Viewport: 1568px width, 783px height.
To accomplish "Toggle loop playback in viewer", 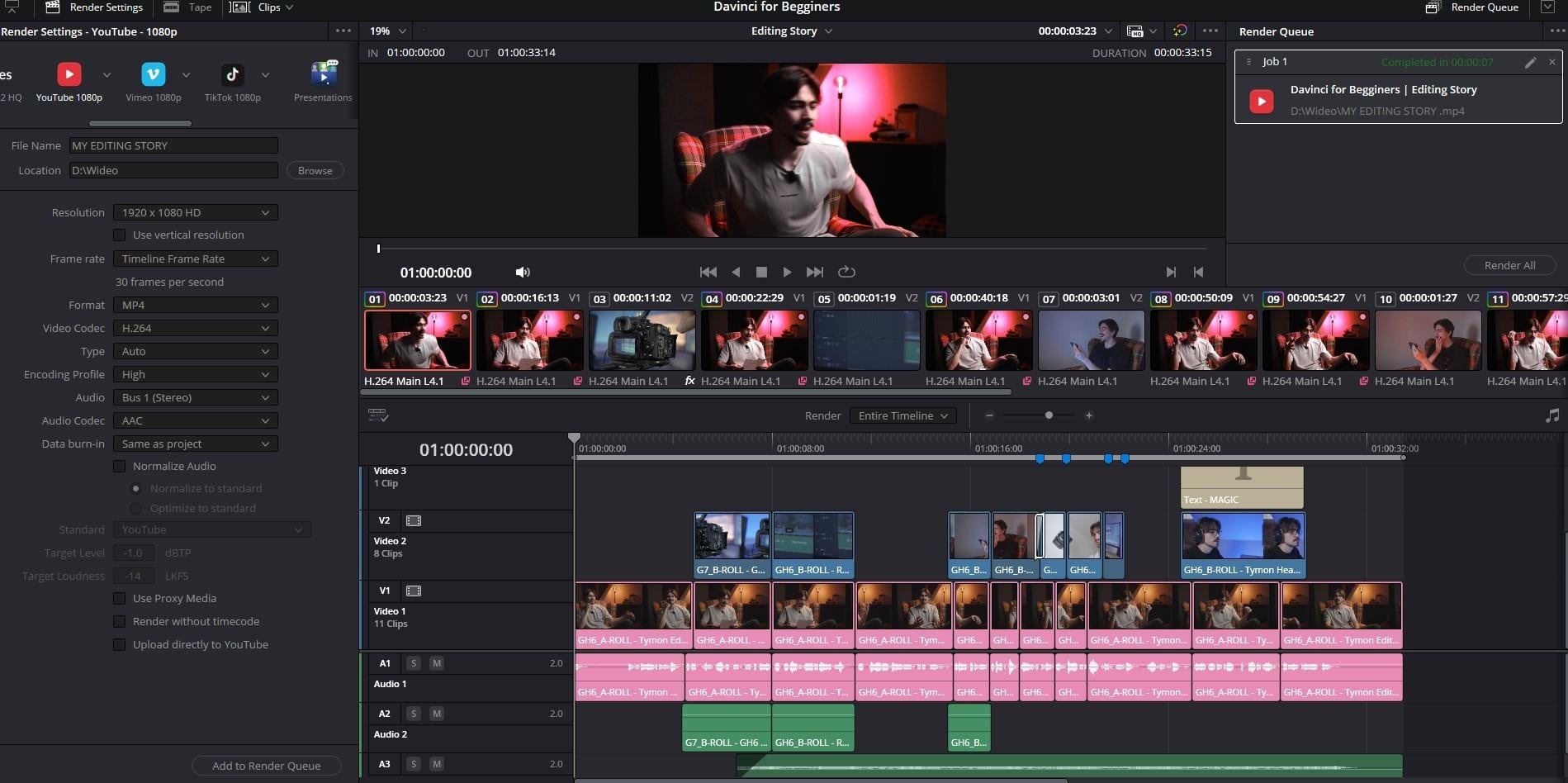I will click(x=846, y=272).
